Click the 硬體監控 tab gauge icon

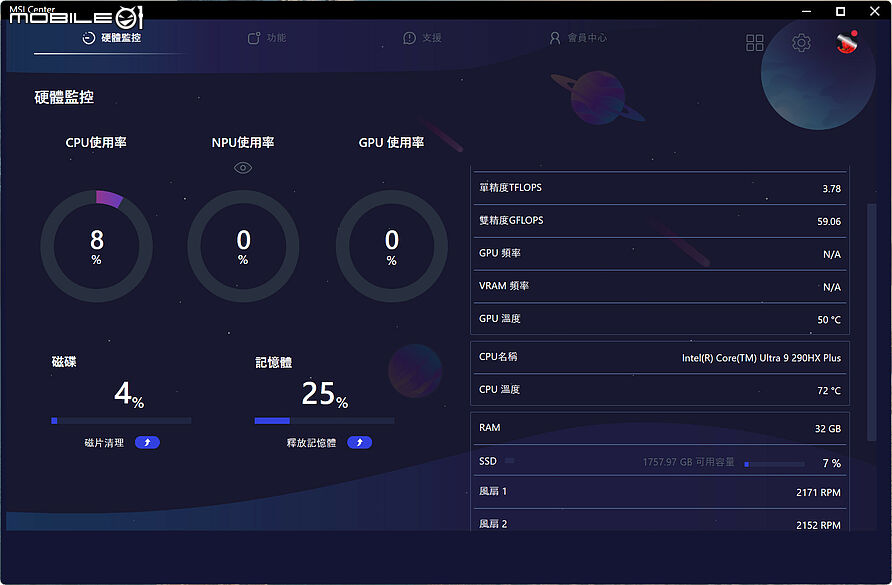click(x=89, y=38)
